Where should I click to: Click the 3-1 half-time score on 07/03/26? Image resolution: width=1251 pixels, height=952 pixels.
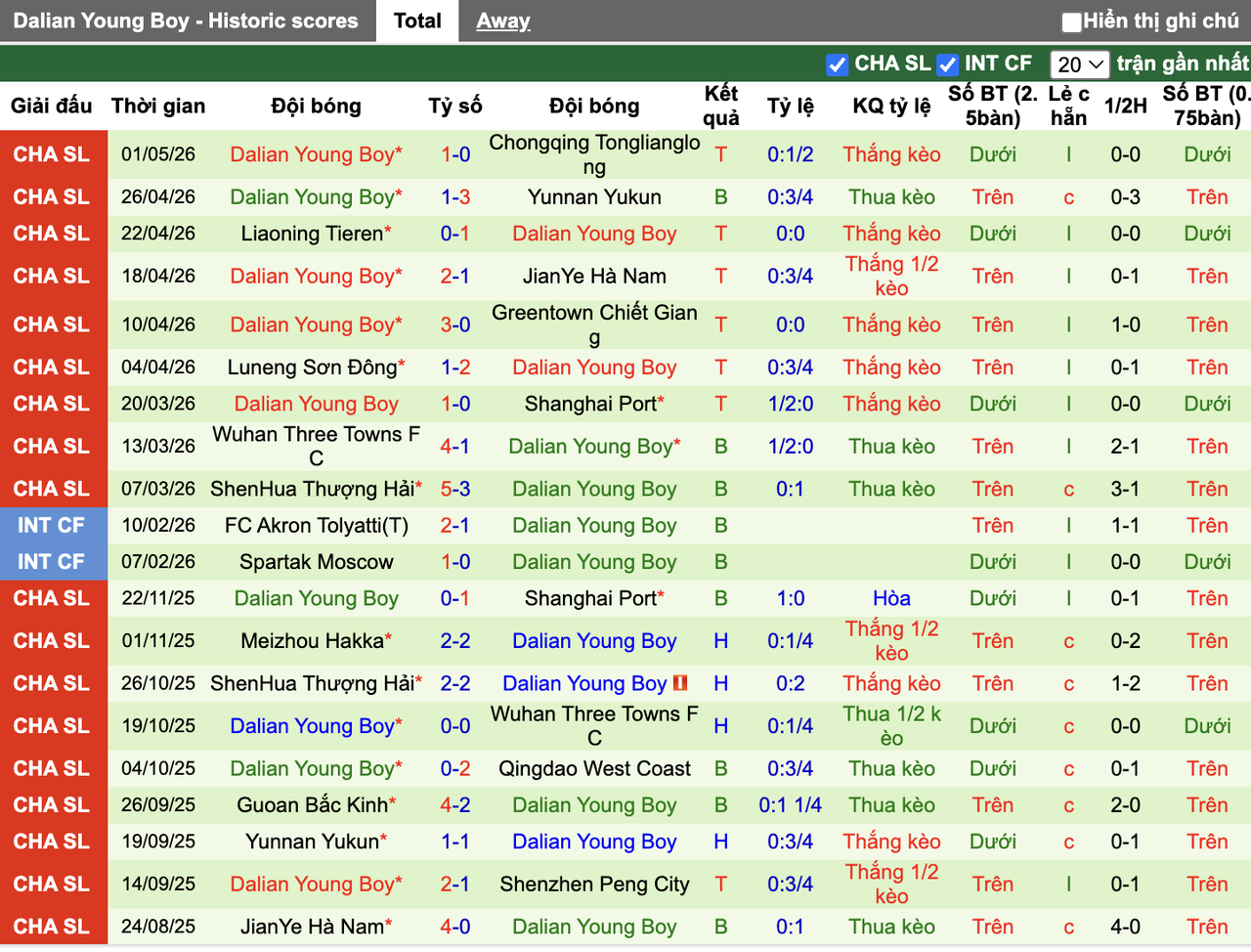(x=1126, y=489)
